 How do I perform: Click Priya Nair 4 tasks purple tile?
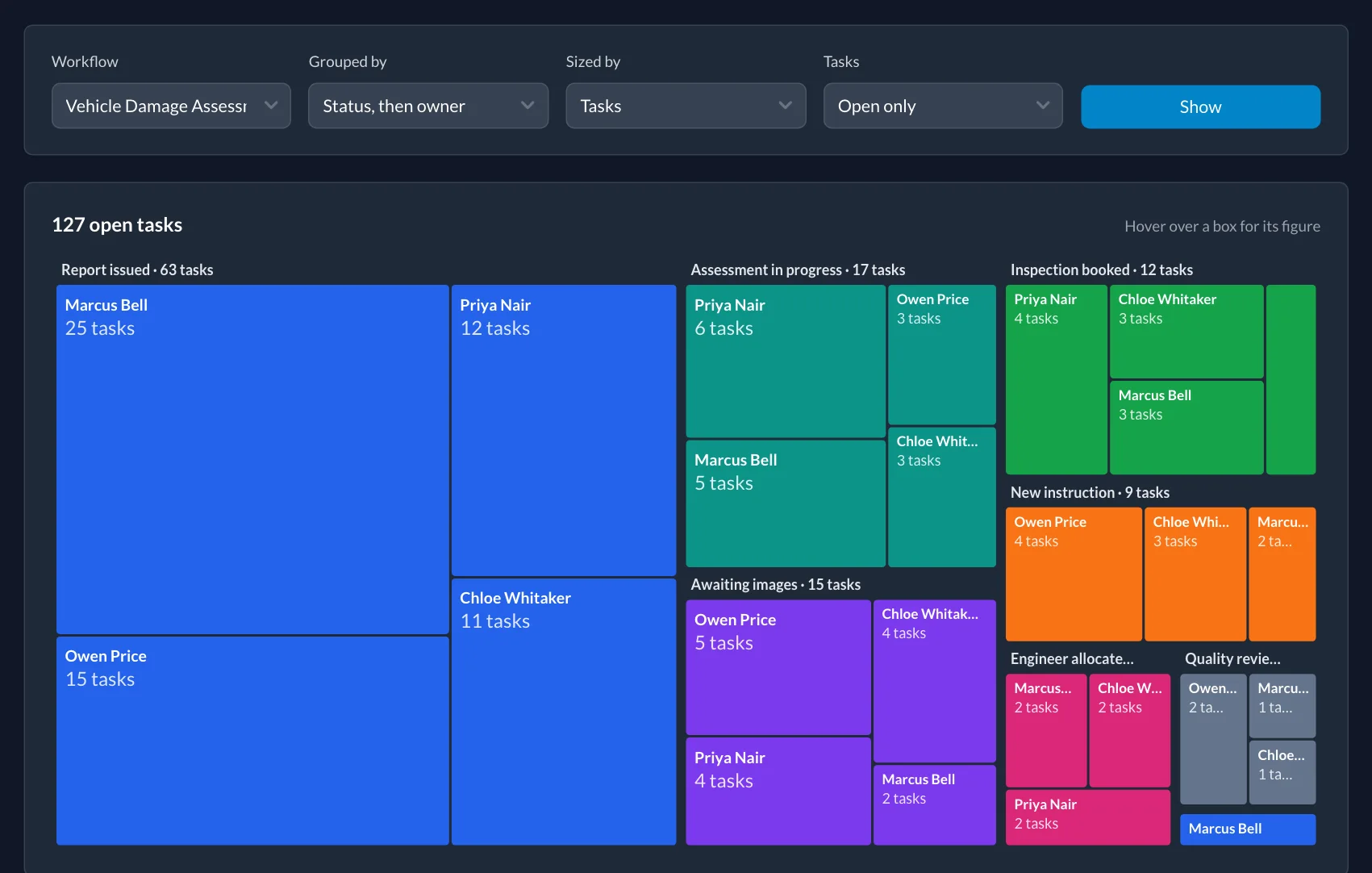click(x=778, y=792)
